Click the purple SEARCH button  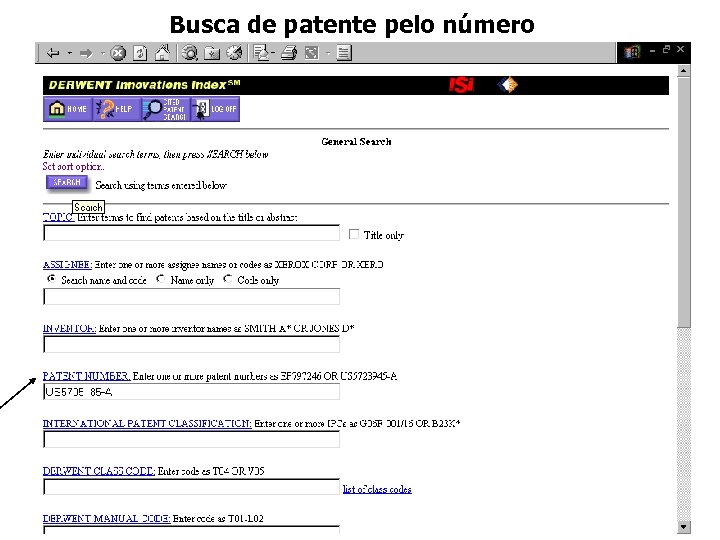tap(67, 183)
